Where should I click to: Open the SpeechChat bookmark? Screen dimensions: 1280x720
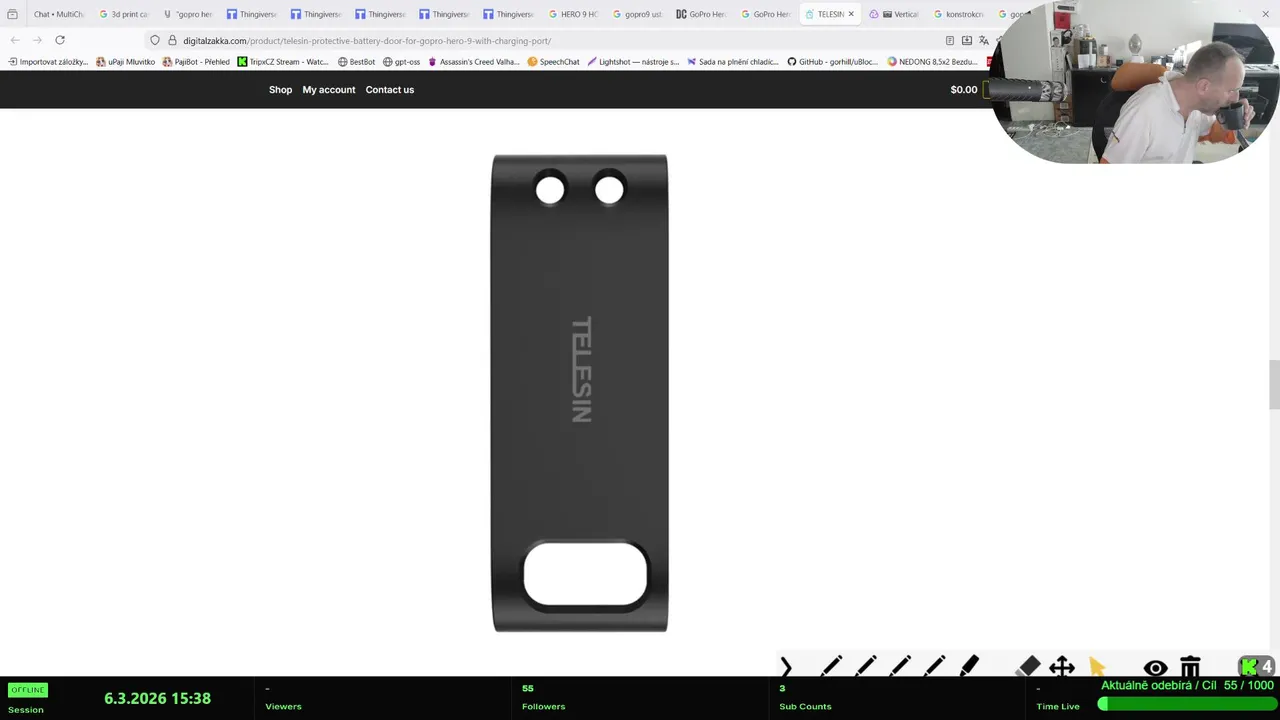[x=553, y=62]
